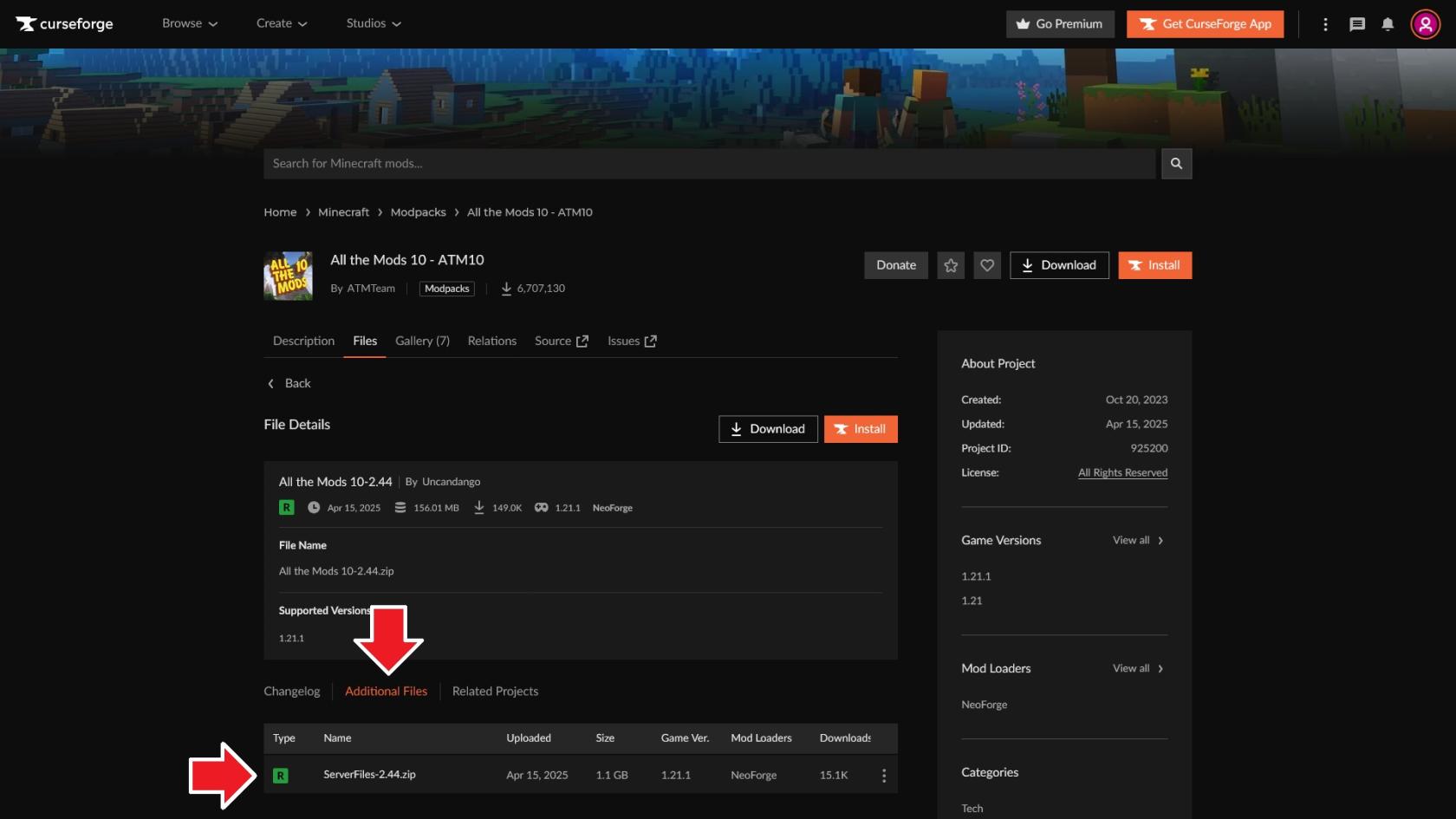Click View all for Game Versions
This screenshot has width=1456, height=819.
(x=1138, y=541)
